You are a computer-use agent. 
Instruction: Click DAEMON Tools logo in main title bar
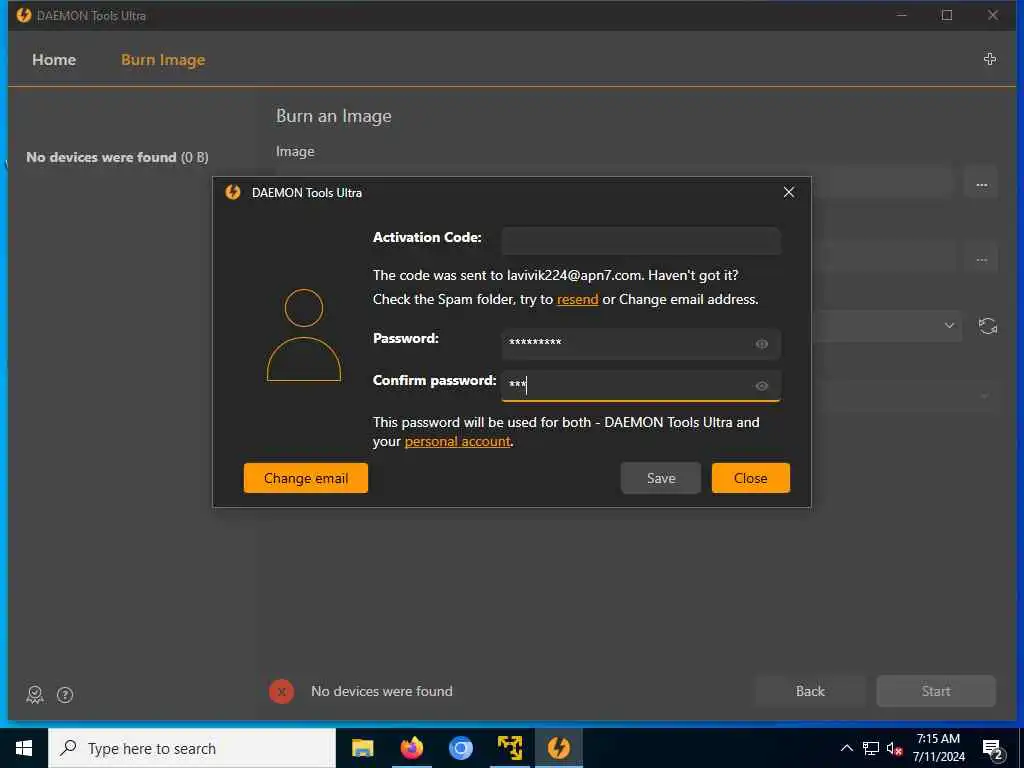[24, 15]
